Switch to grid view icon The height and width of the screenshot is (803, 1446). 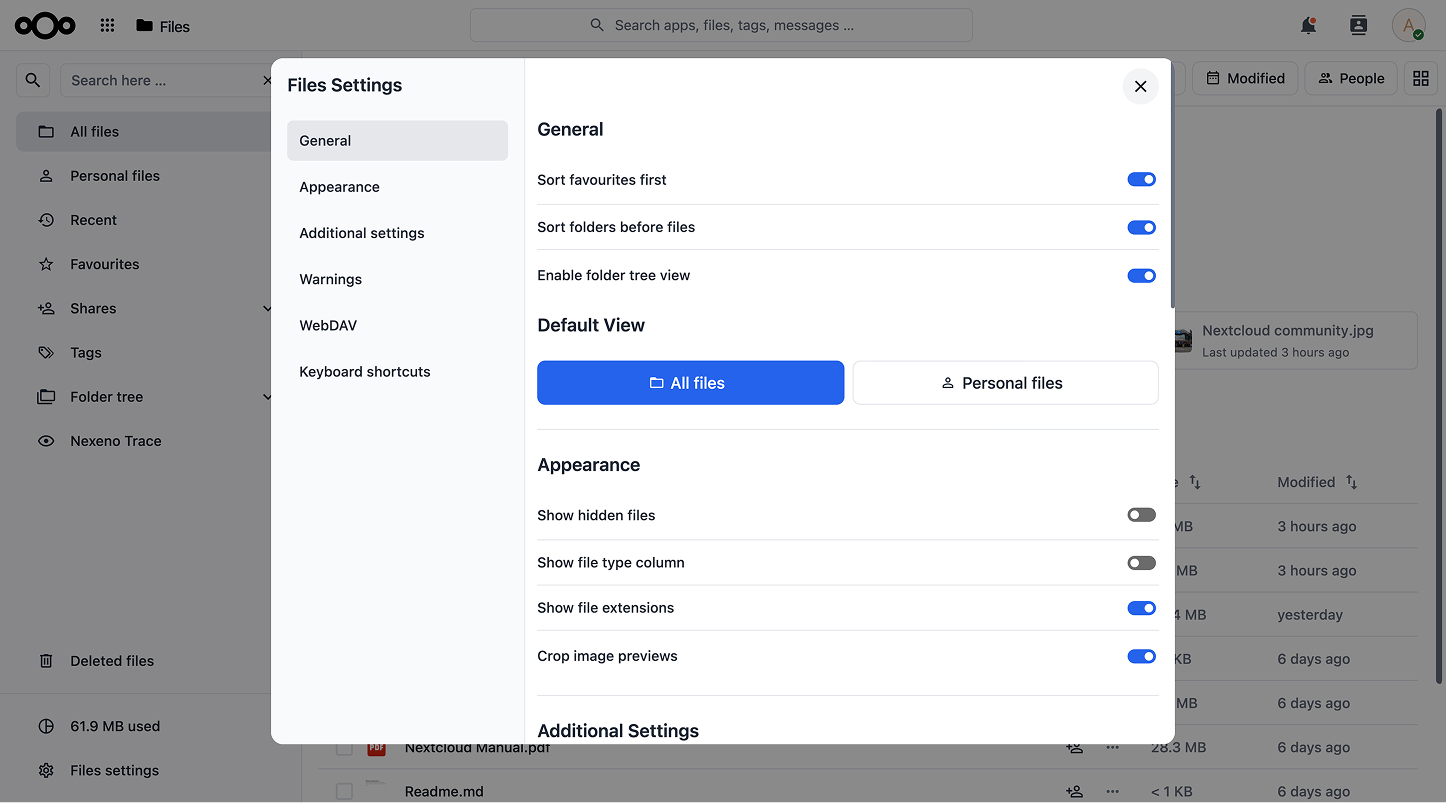point(1421,78)
